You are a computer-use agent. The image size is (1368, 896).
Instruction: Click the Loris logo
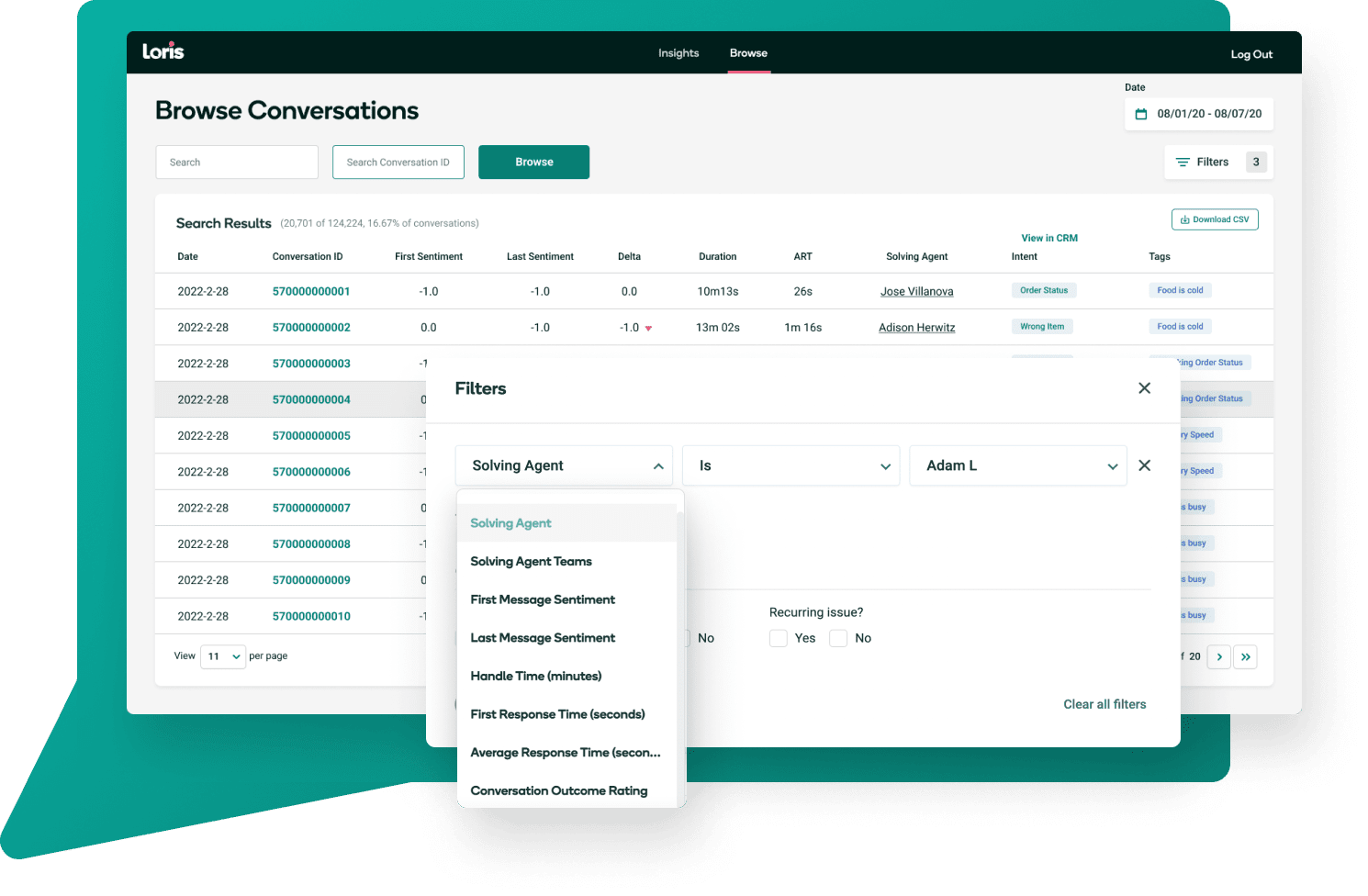[x=163, y=52]
